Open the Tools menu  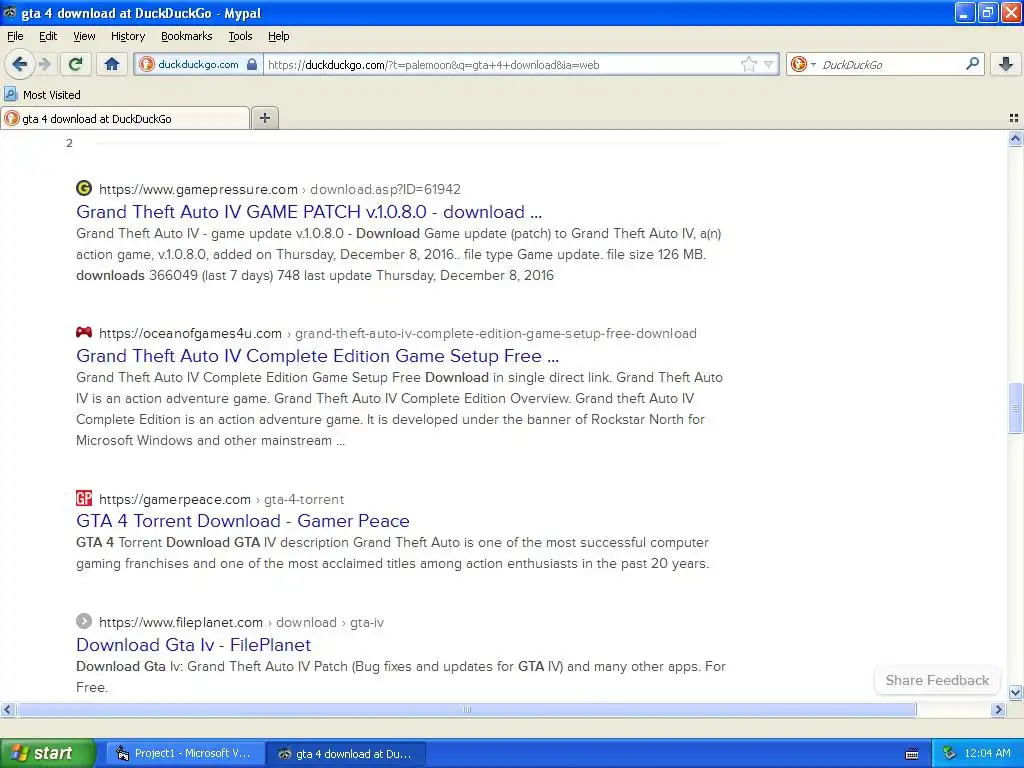click(x=240, y=36)
